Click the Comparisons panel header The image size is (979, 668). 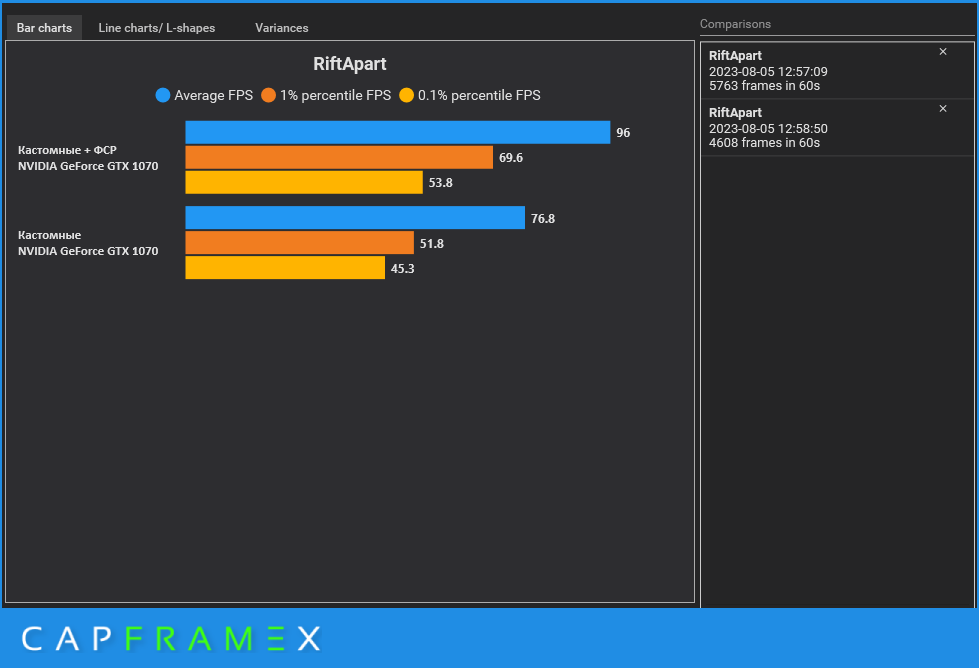tap(735, 24)
